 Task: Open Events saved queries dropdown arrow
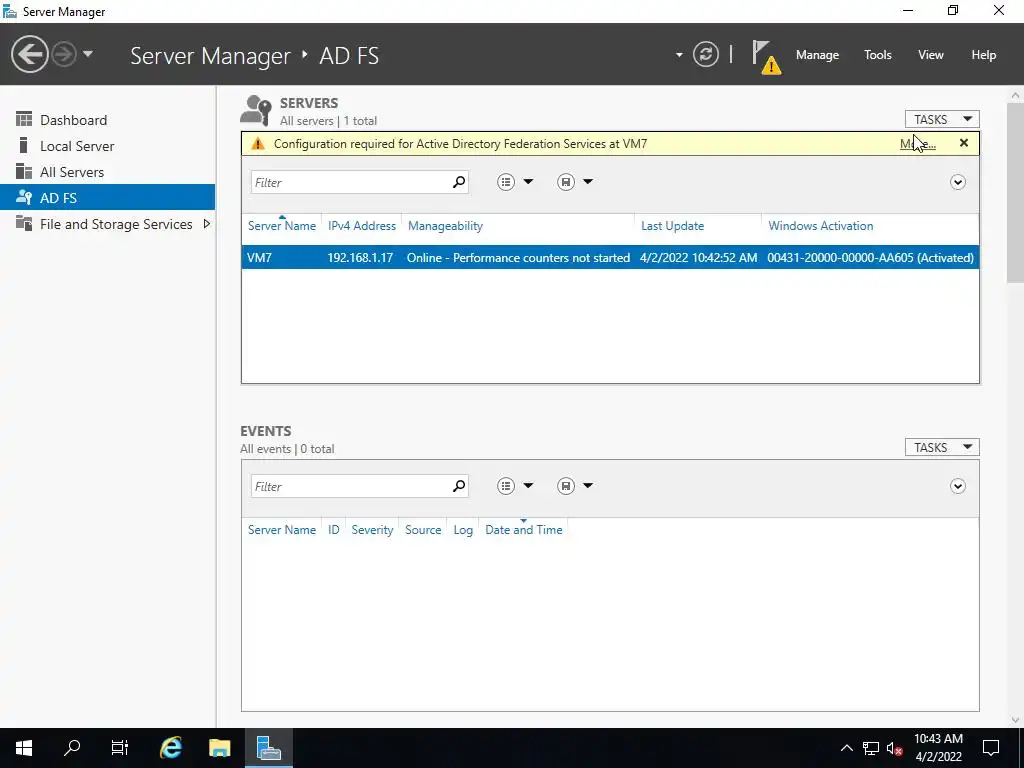[x=588, y=485]
